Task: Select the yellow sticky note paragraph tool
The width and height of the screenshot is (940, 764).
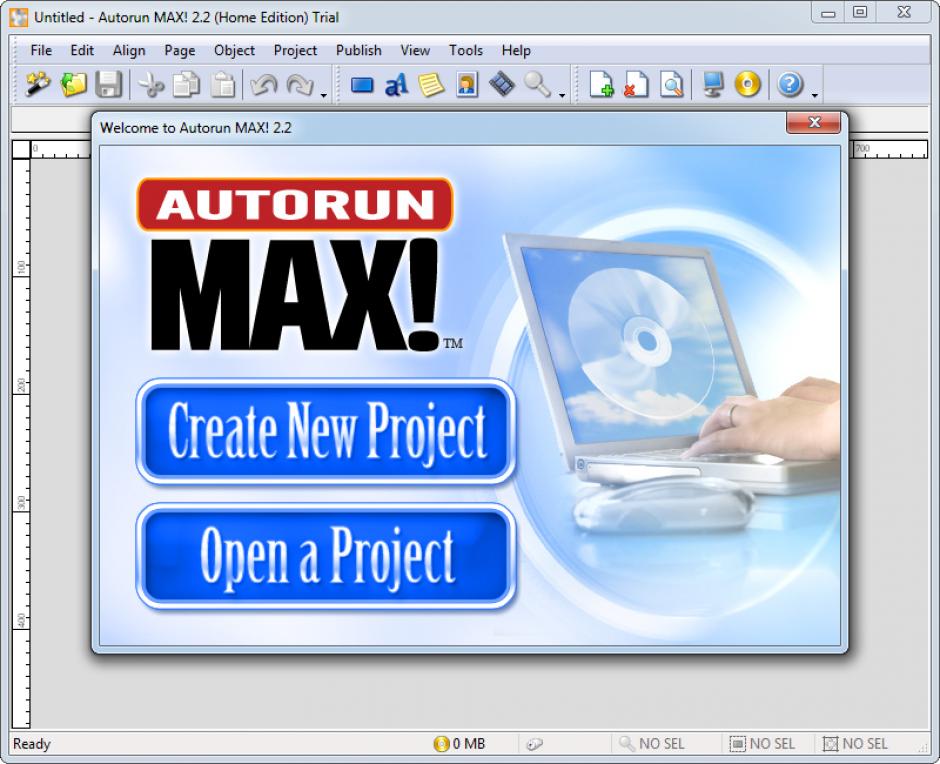Action: (431, 85)
